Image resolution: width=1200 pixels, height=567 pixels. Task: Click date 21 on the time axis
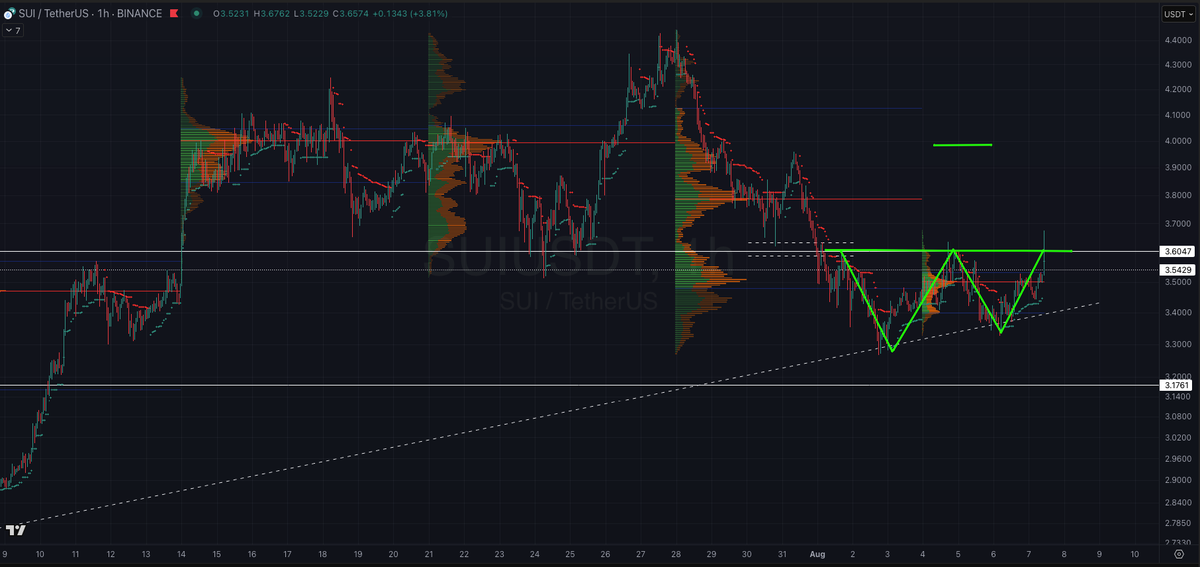tap(428, 553)
